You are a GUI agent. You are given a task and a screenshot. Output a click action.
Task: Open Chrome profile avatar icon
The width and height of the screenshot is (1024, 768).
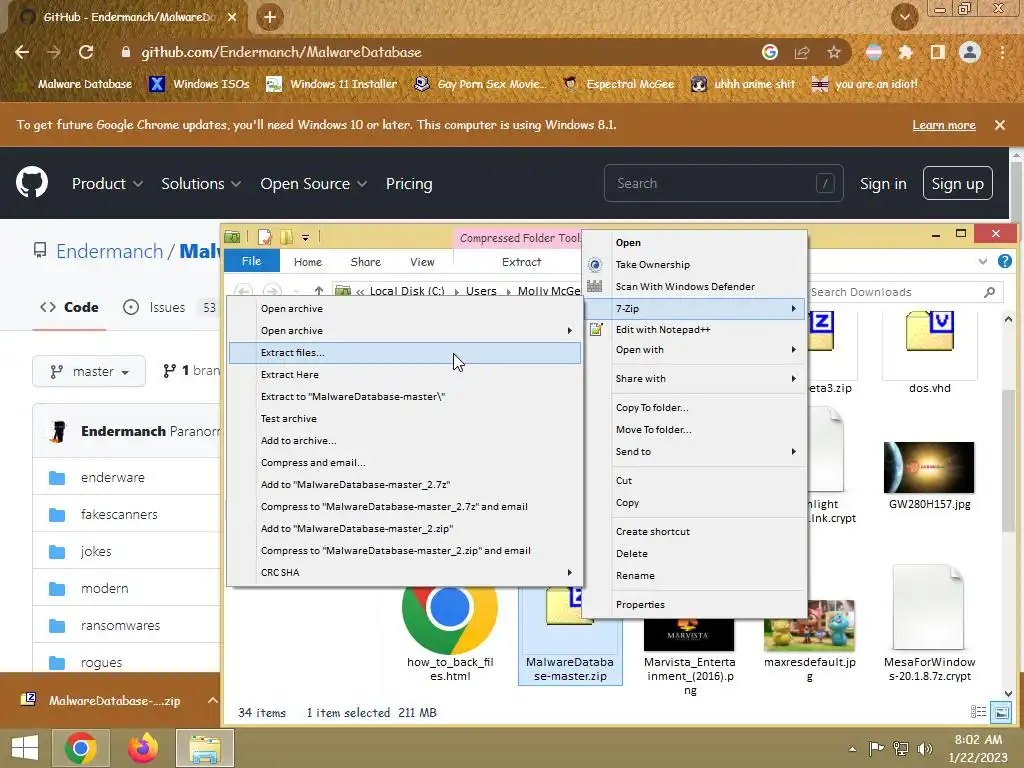click(970, 52)
